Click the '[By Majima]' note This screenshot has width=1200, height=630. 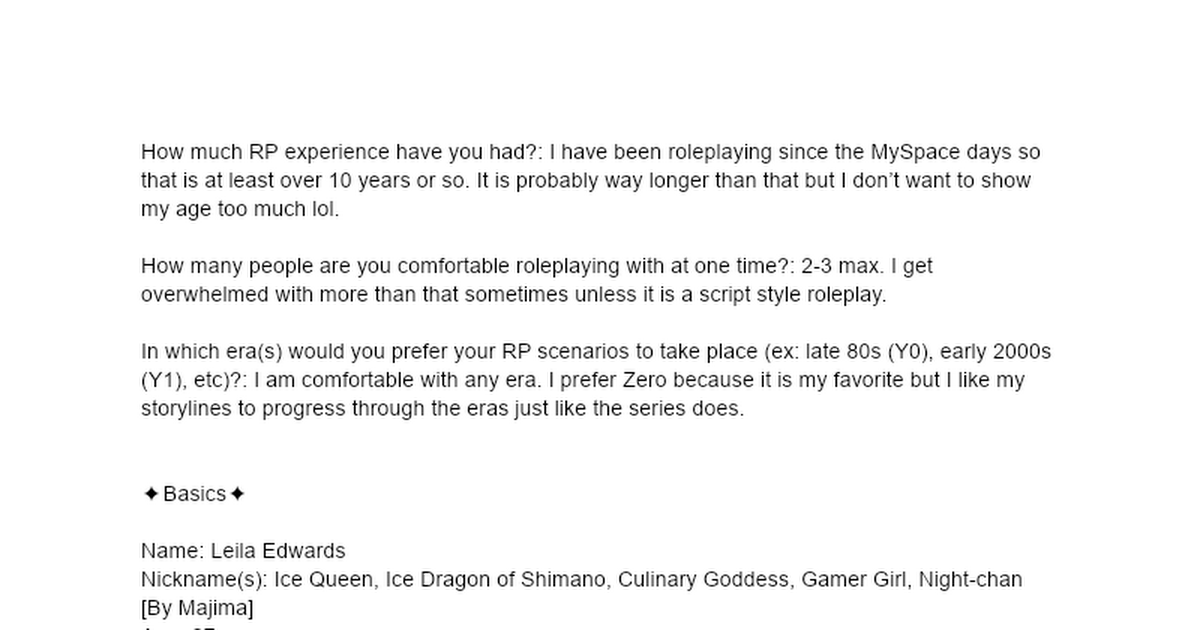(197, 608)
